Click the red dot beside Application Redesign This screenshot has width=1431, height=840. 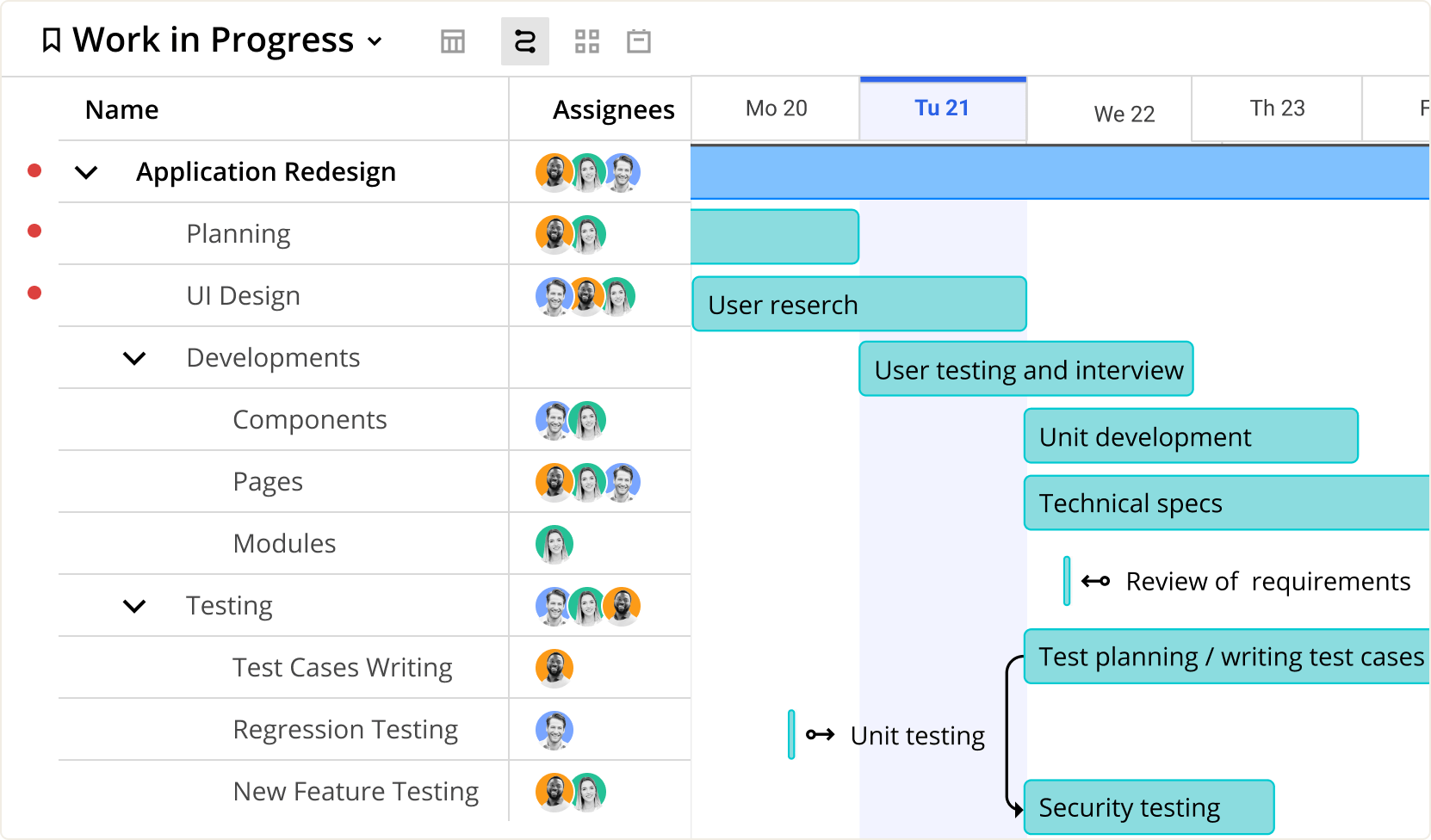click(x=34, y=170)
